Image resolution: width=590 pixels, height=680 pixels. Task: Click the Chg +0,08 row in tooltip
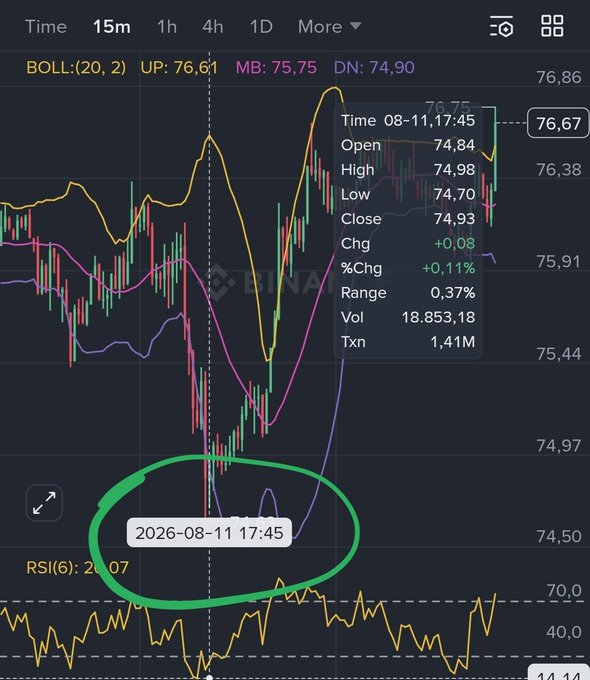pos(408,243)
